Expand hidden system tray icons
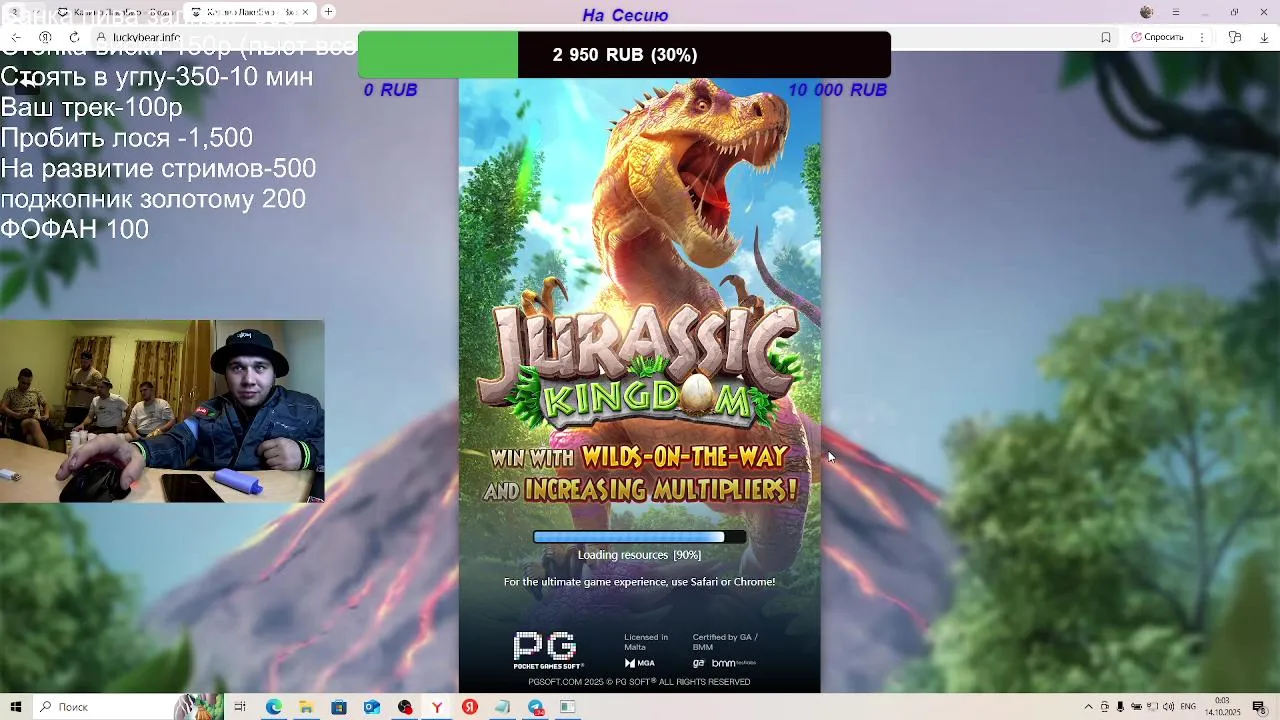Screen dimensions: 1280x720 point(1089,707)
